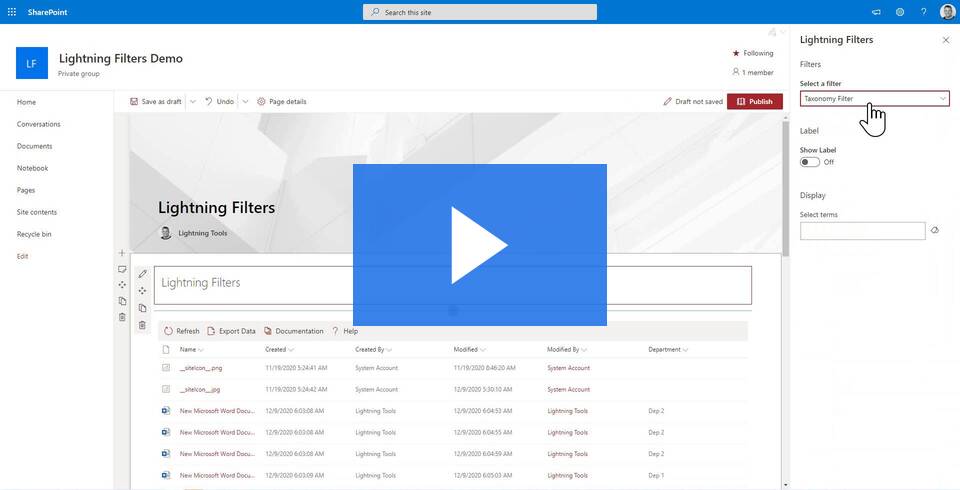Click the duplicate section icon
This screenshot has height=490, width=960.
pos(122,301)
